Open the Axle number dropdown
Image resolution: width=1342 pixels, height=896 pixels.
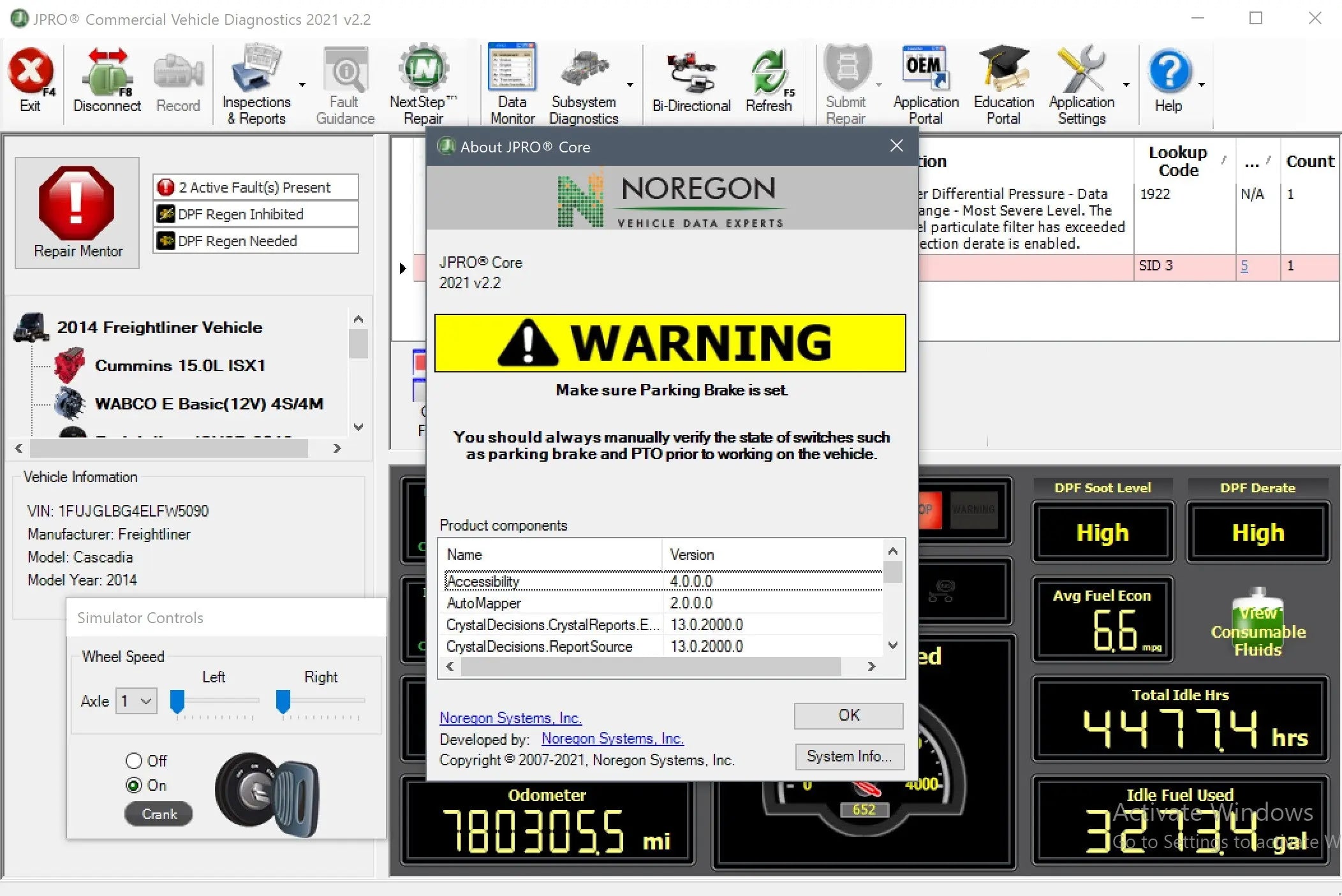pos(136,701)
